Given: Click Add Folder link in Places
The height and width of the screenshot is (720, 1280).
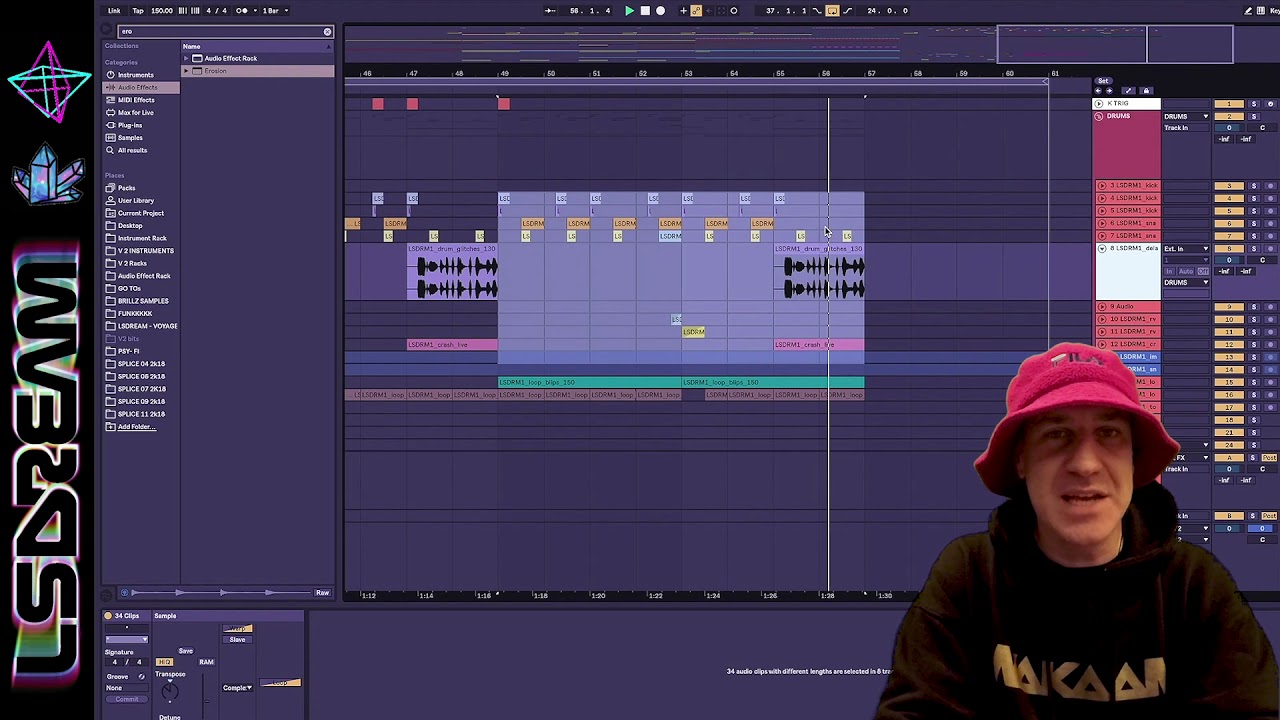Looking at the screenshot, I should click(136, 427).
